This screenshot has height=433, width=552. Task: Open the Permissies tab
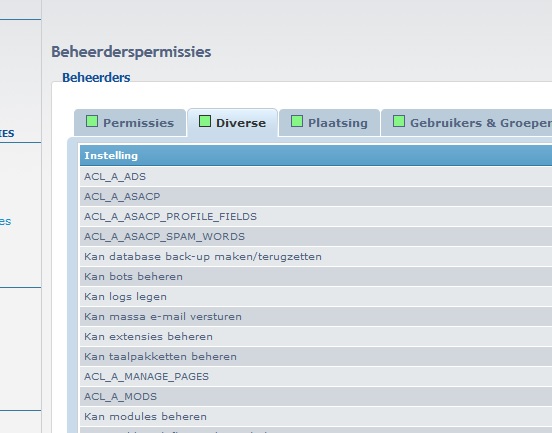click(x=130, y=123)
